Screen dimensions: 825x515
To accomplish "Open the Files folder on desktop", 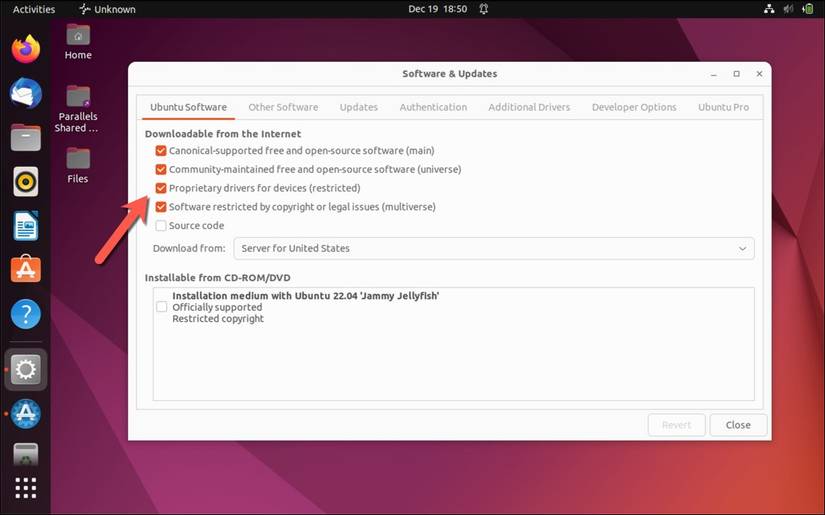I will pos(78,166).
